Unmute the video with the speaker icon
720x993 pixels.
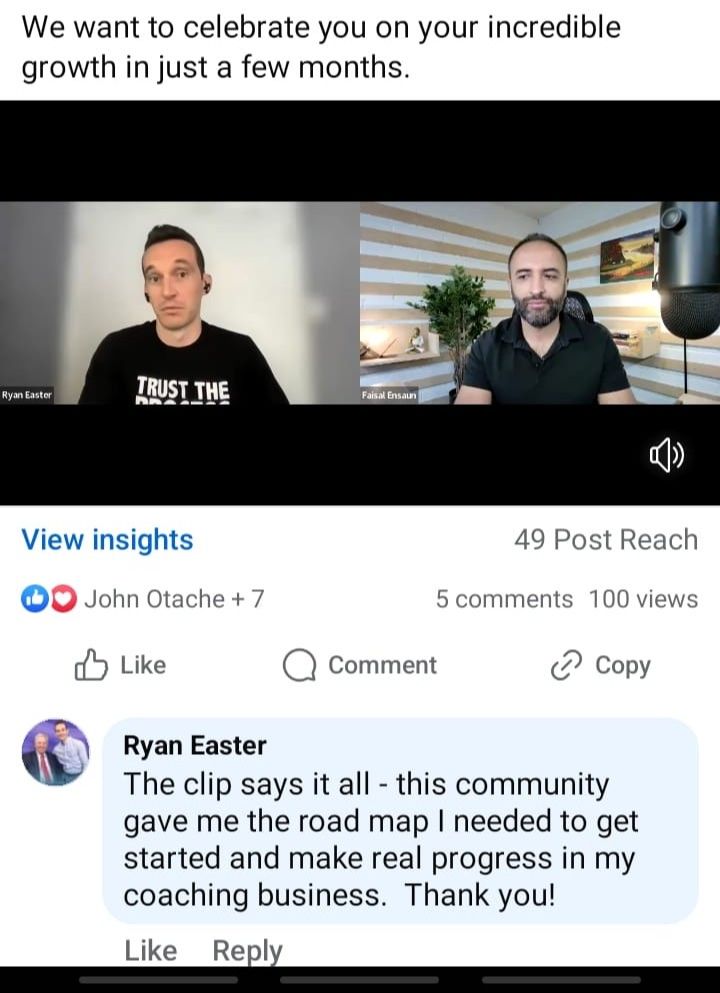tap(666, 456)
